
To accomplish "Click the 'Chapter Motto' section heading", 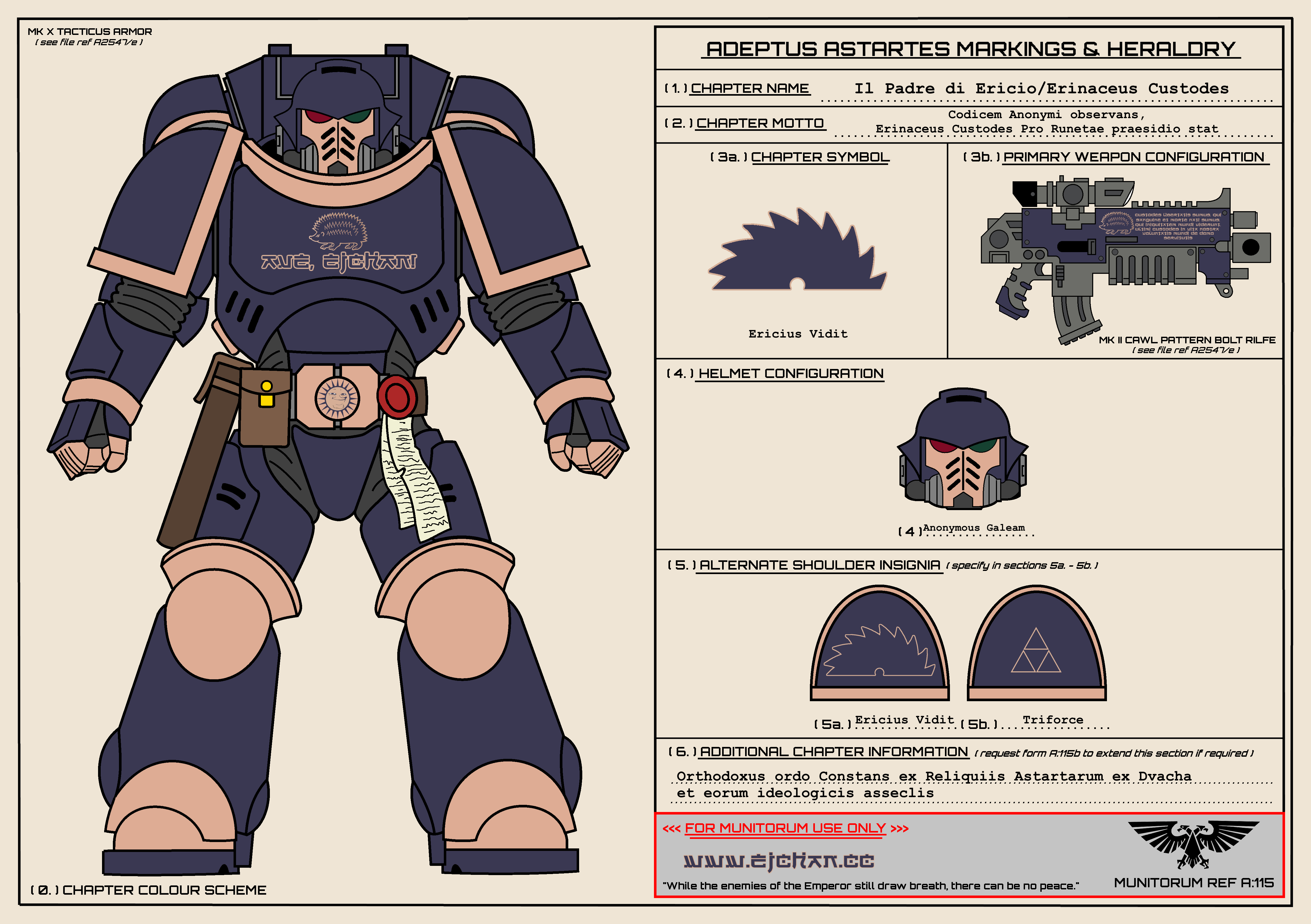I will click(760, 123).
